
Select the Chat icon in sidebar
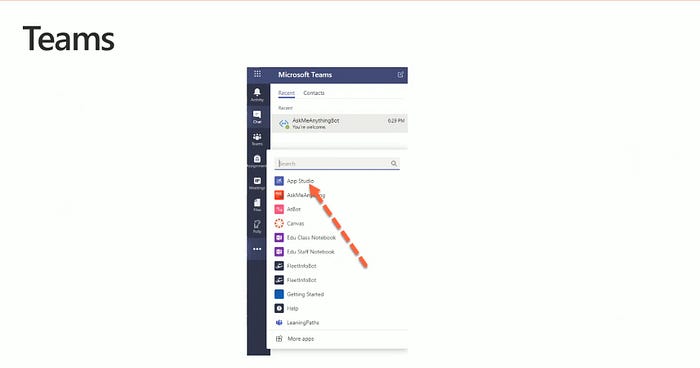click(x=257, y=117)
